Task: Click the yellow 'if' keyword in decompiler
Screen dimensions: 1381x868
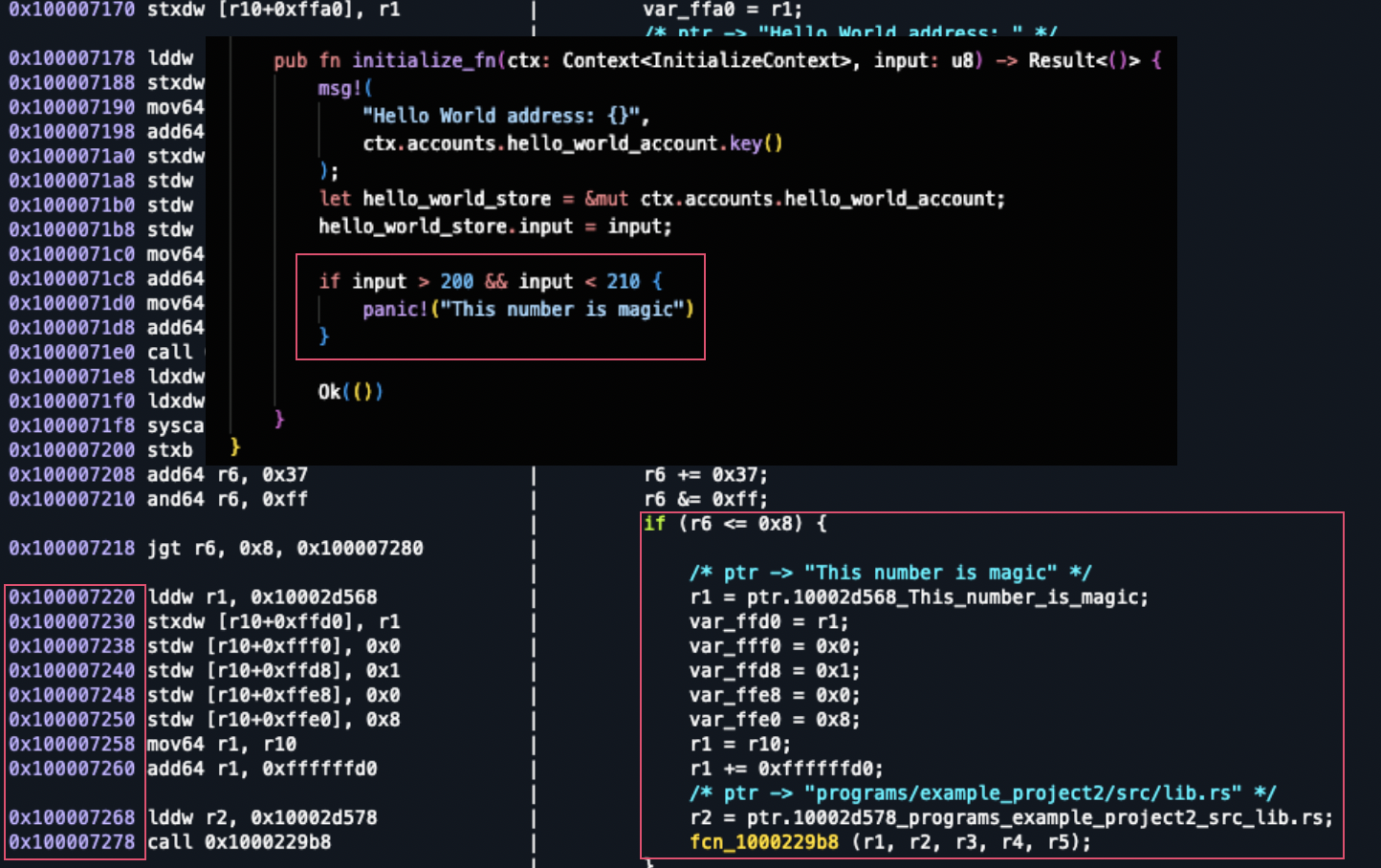Action: [x=654, y=524]
